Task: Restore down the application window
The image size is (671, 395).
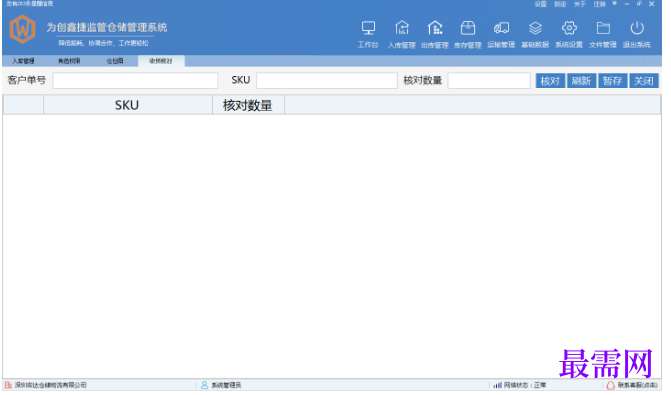Action: (x=639, y=4)
